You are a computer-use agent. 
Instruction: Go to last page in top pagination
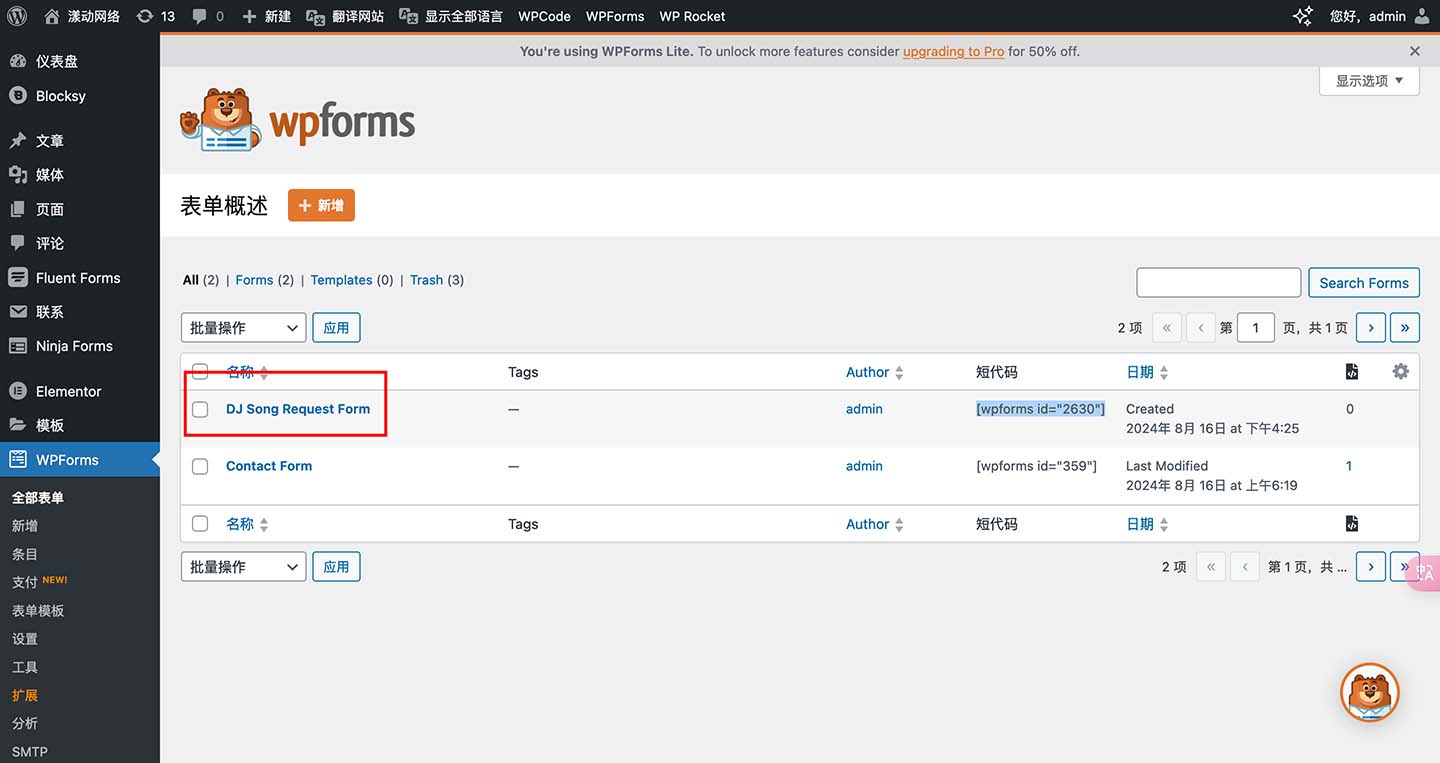1405,327
